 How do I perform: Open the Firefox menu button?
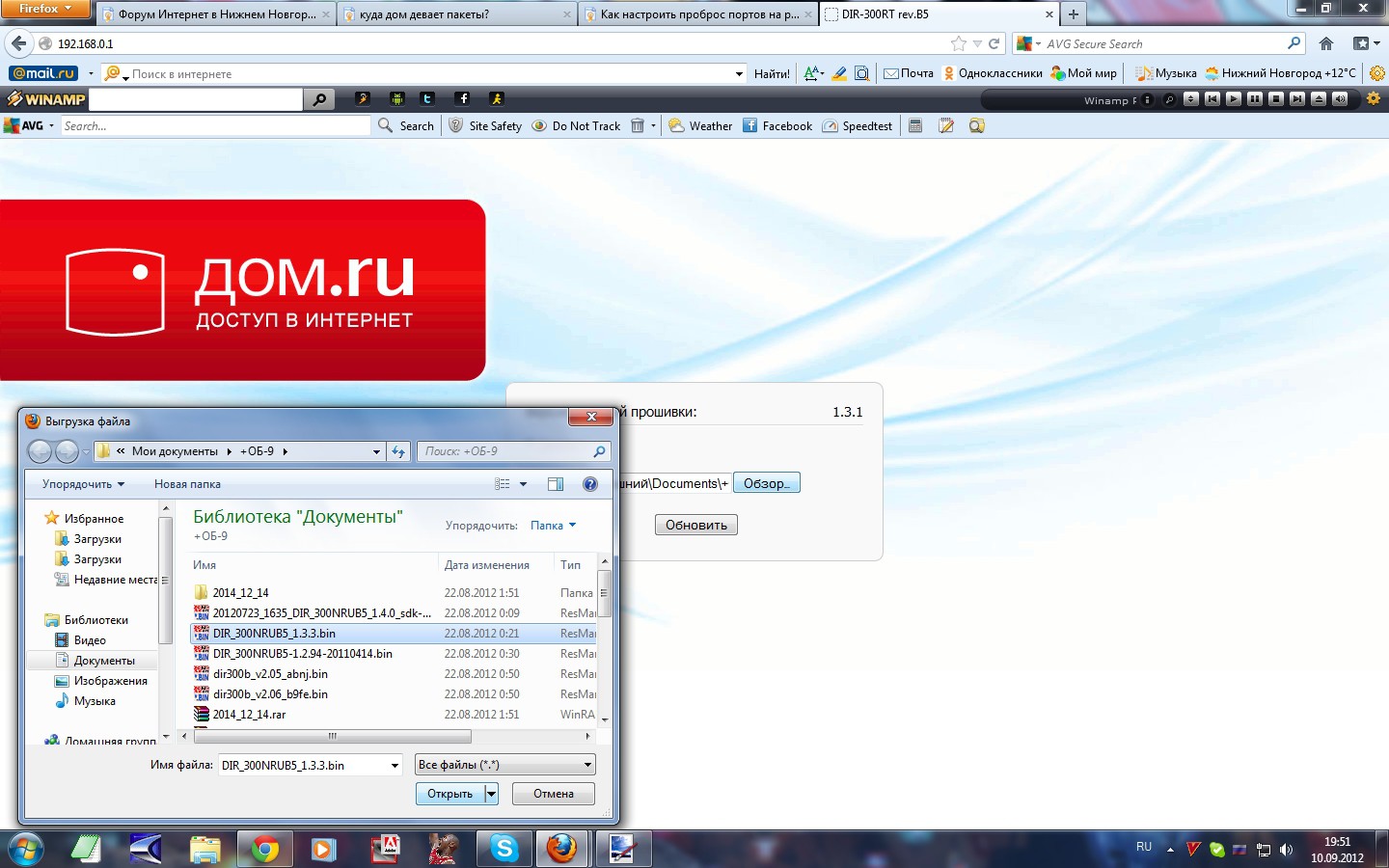click(x=44, y=9)
